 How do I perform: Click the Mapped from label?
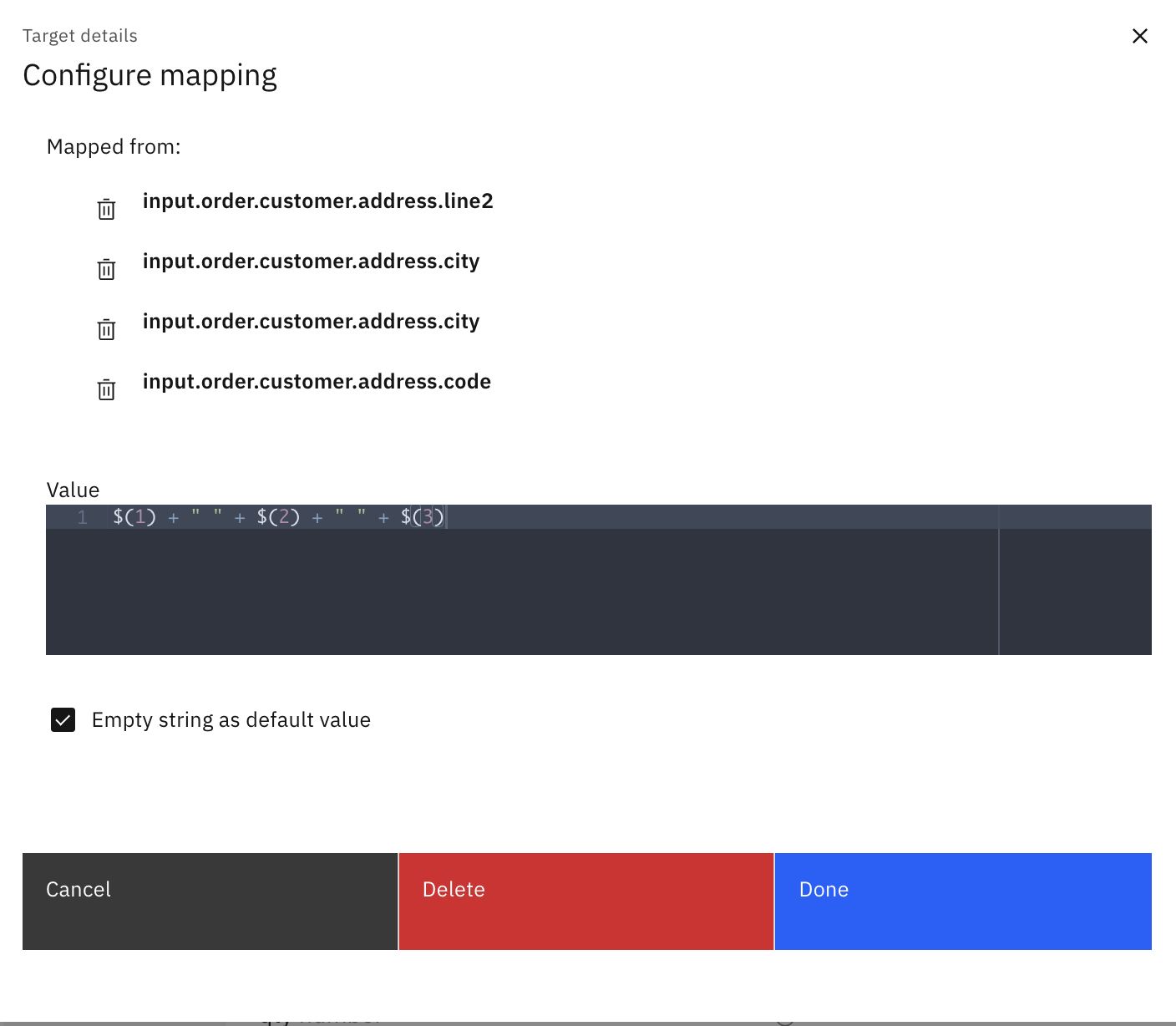114,147
